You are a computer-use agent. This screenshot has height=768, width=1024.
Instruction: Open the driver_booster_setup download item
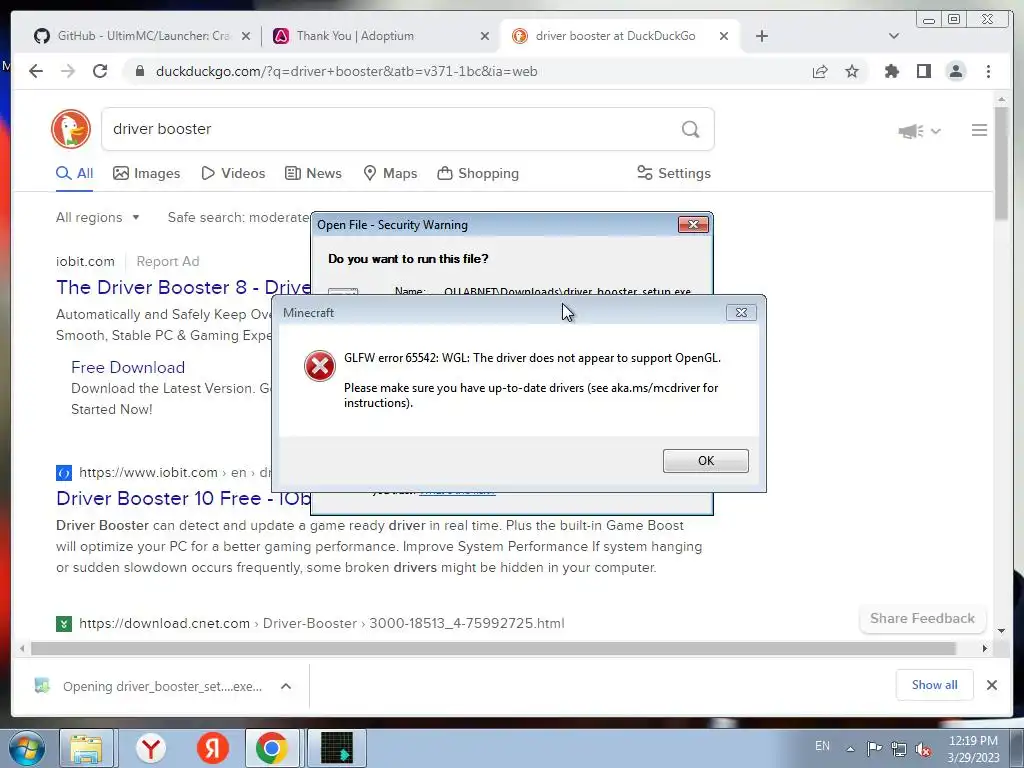click(x=148, y=686)
